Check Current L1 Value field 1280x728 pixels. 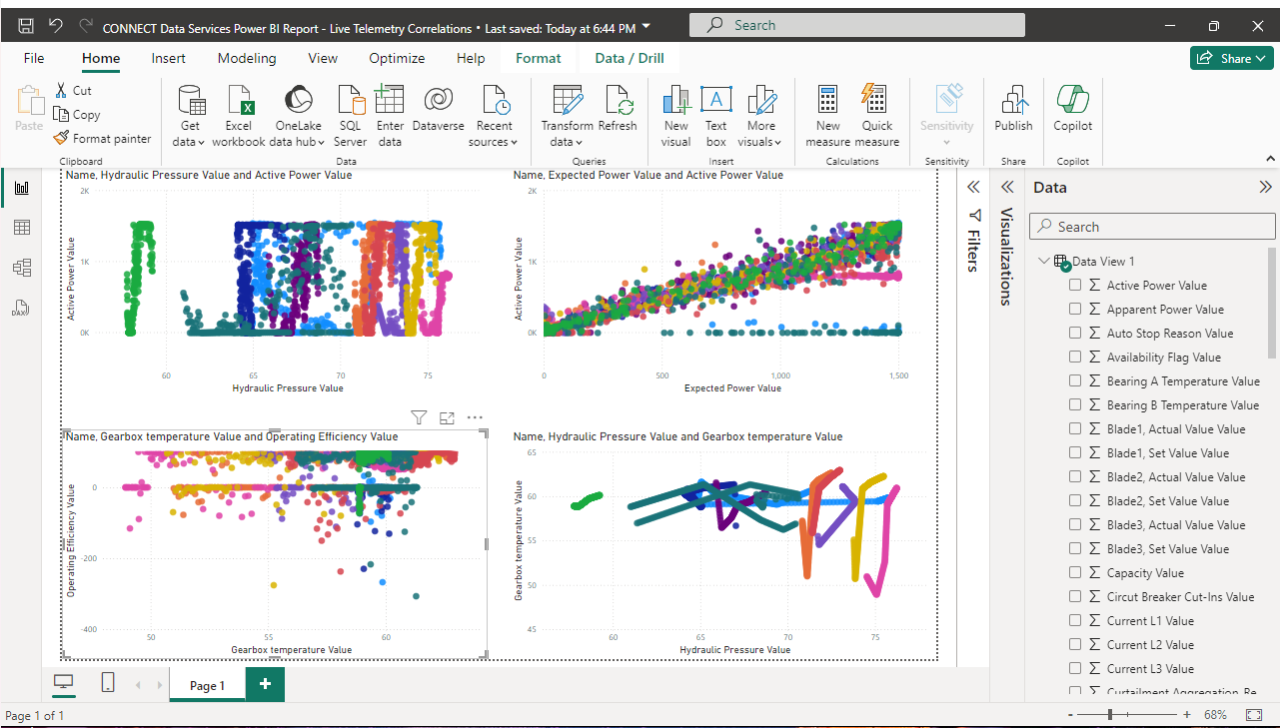(1076, 621)
